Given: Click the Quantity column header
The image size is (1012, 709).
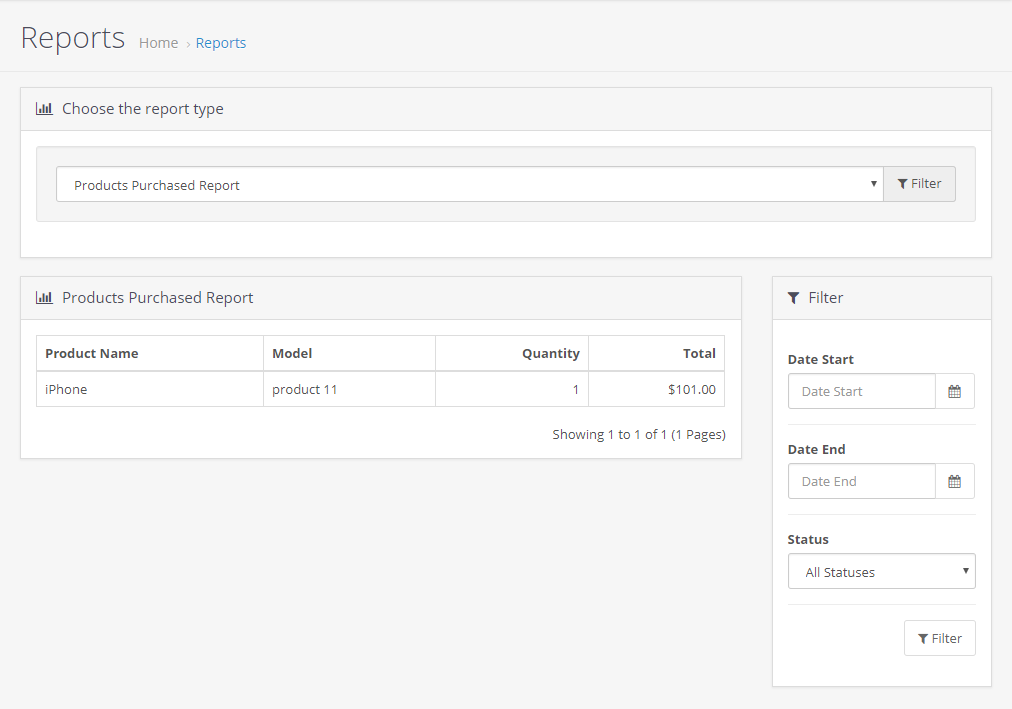Looking at the screenshot, I should click(x=550, y=353).
